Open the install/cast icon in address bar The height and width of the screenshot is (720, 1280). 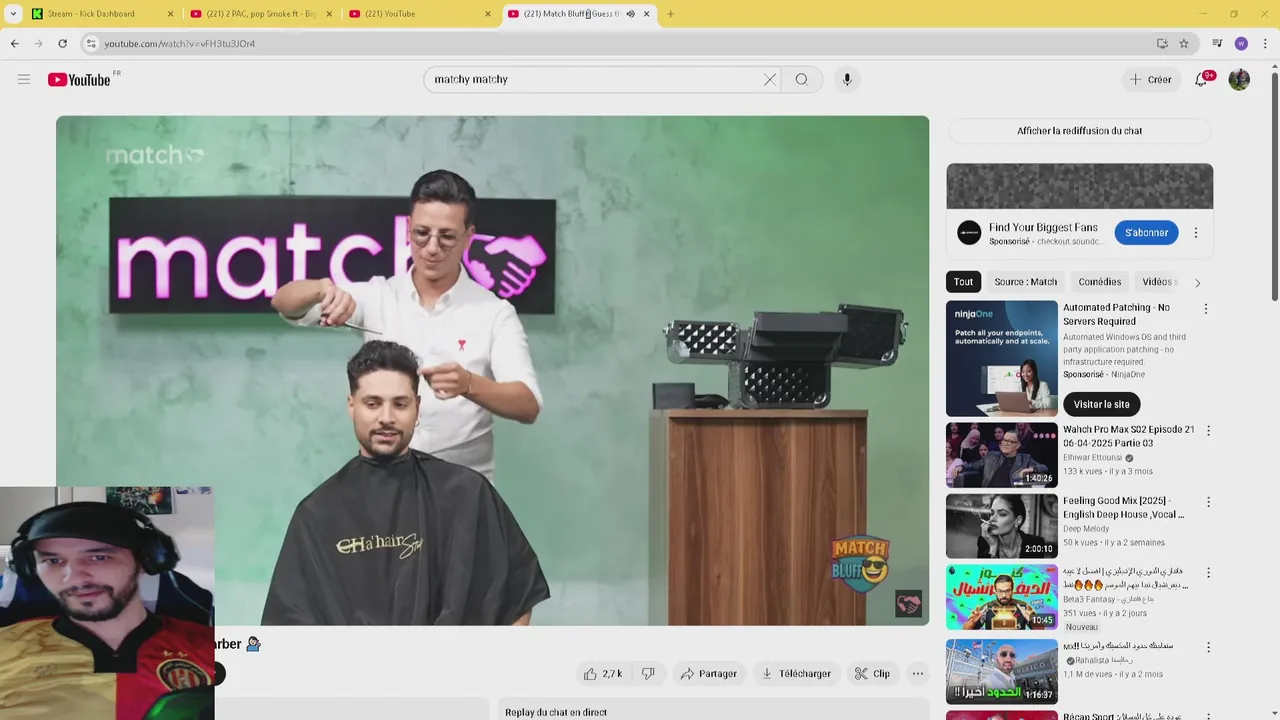tap(1162, 44)
